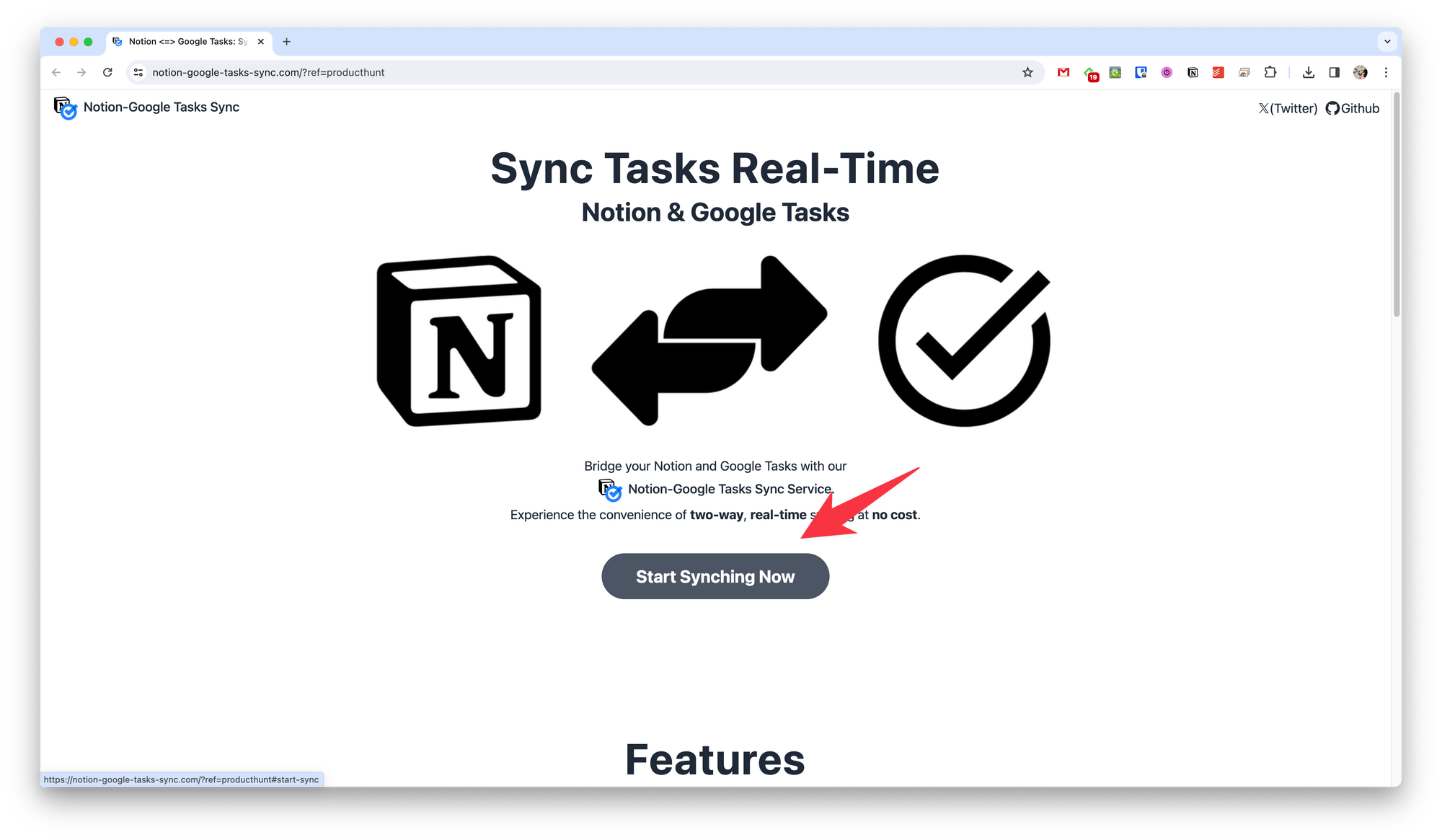This screenshot has height=840, width=1442.
Task: Bookmark this page with star icon
Action: pos(1027,72)
